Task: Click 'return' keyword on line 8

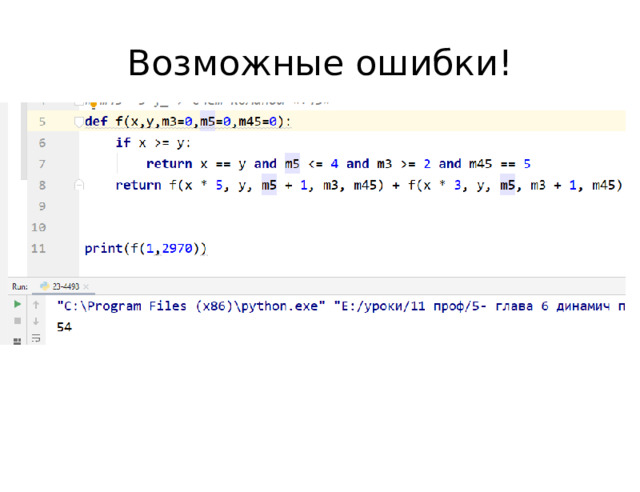Action: [x=138, y=185]
